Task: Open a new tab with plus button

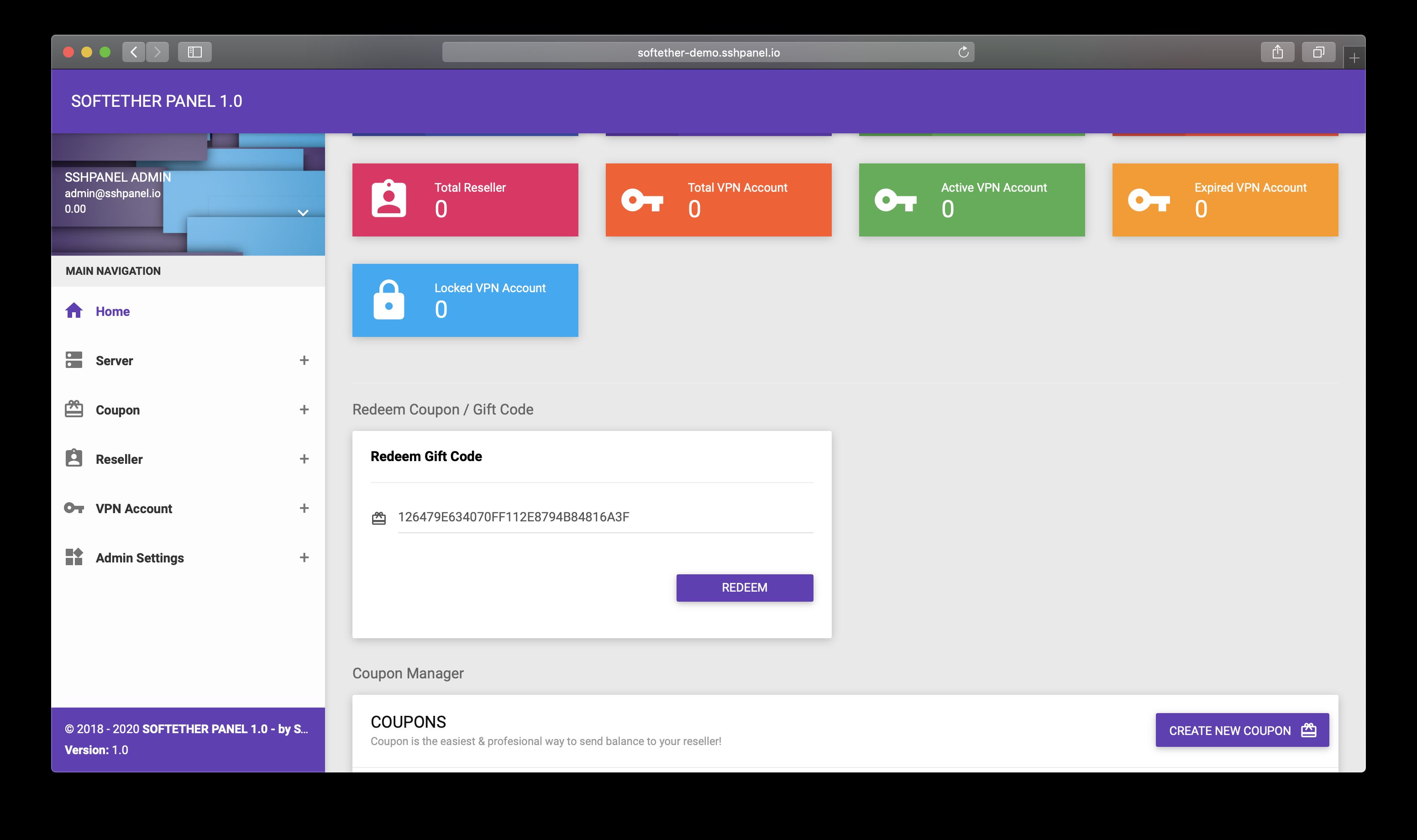Action: [x=1354, y=58]
